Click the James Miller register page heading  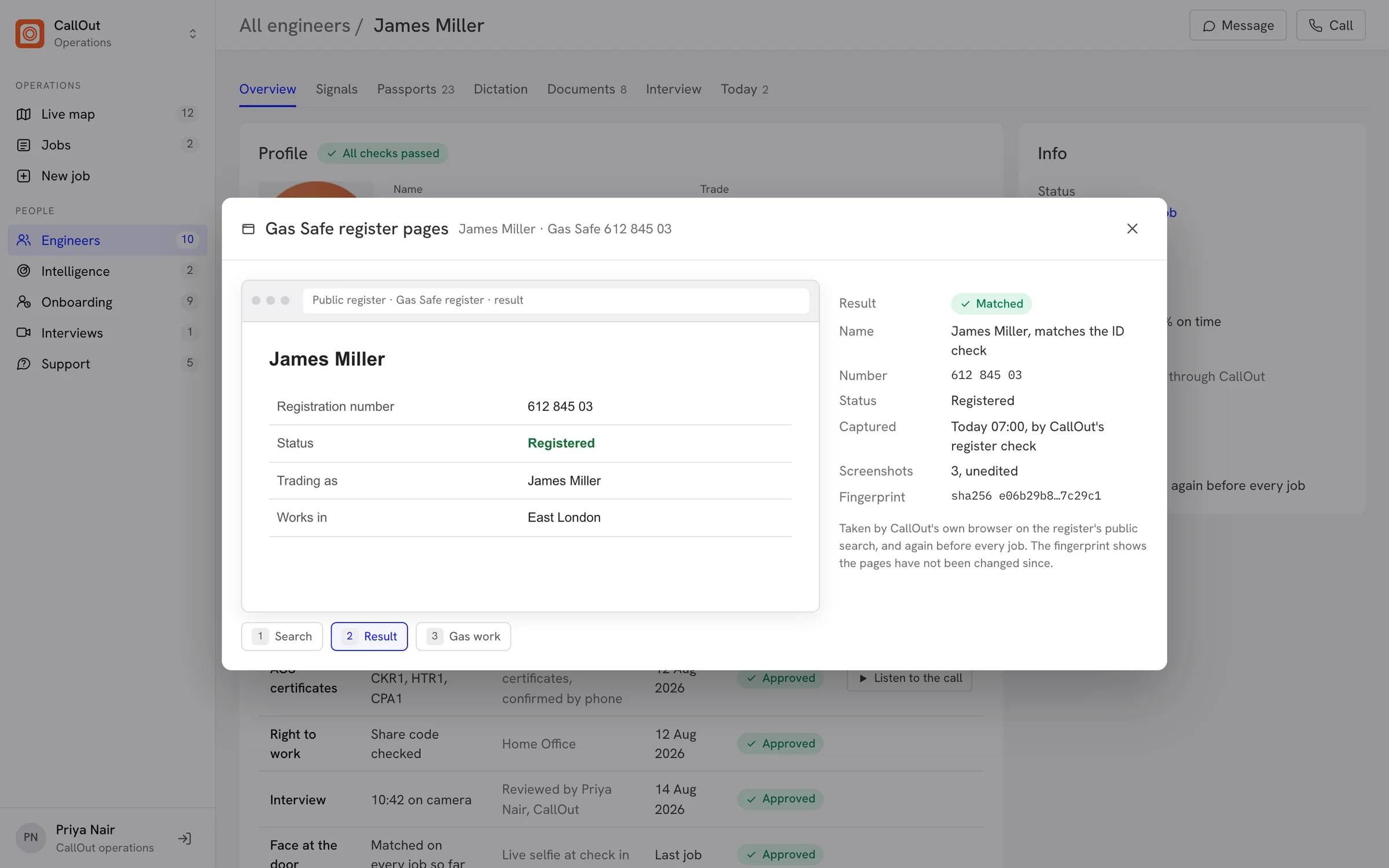tap(327, 359)
